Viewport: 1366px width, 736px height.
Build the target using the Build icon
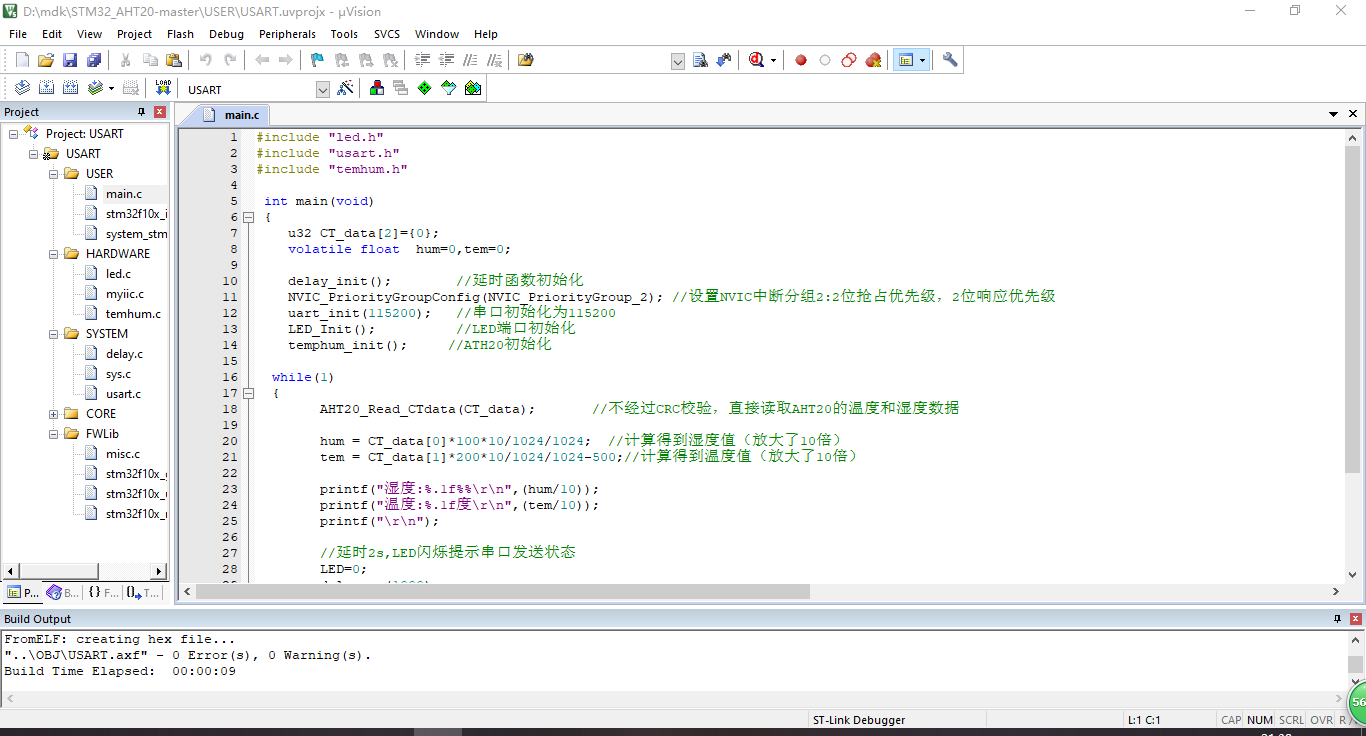coord(46,88)
